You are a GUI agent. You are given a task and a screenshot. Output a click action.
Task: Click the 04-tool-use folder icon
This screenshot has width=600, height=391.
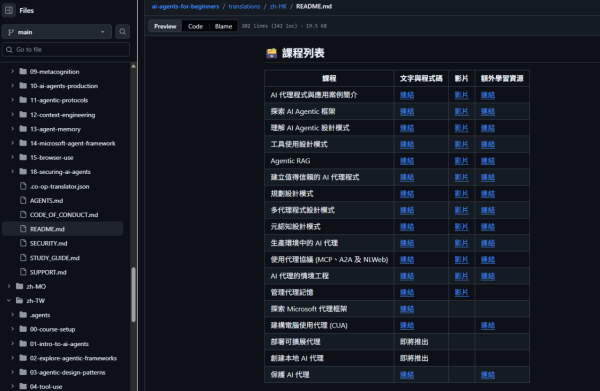[23, 386]
